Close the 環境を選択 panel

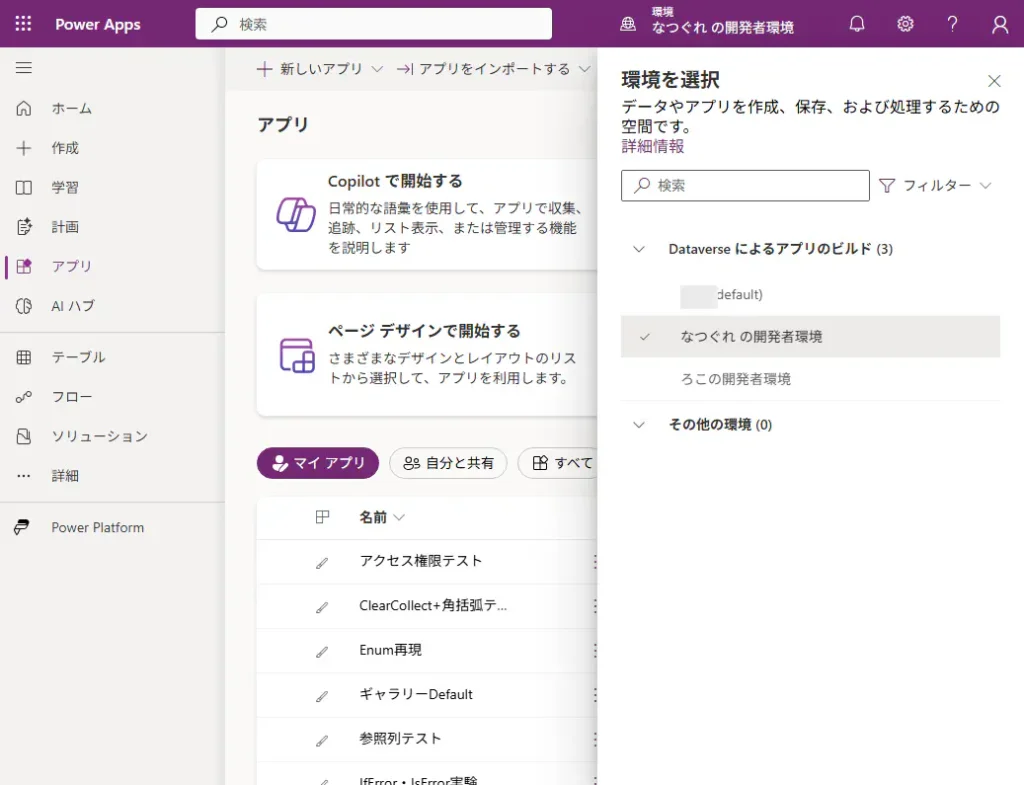(994, 81)
